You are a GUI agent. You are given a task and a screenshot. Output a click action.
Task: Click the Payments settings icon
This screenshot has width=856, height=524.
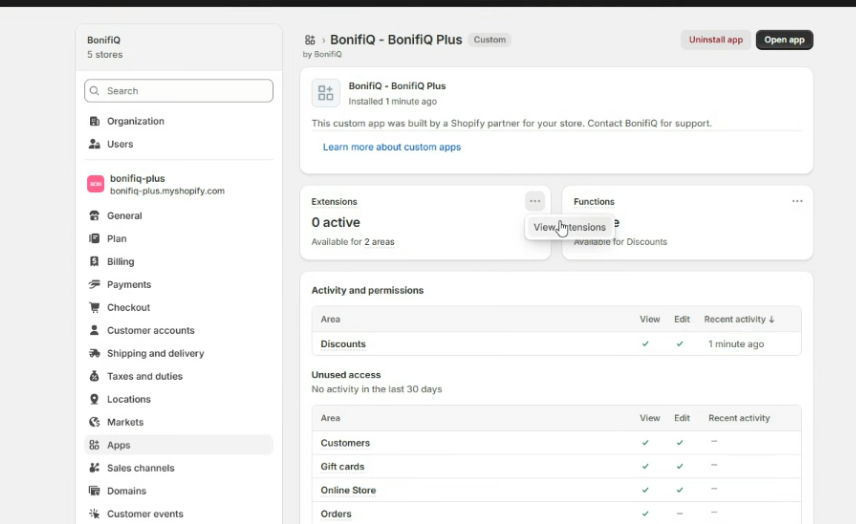[94, 284]
